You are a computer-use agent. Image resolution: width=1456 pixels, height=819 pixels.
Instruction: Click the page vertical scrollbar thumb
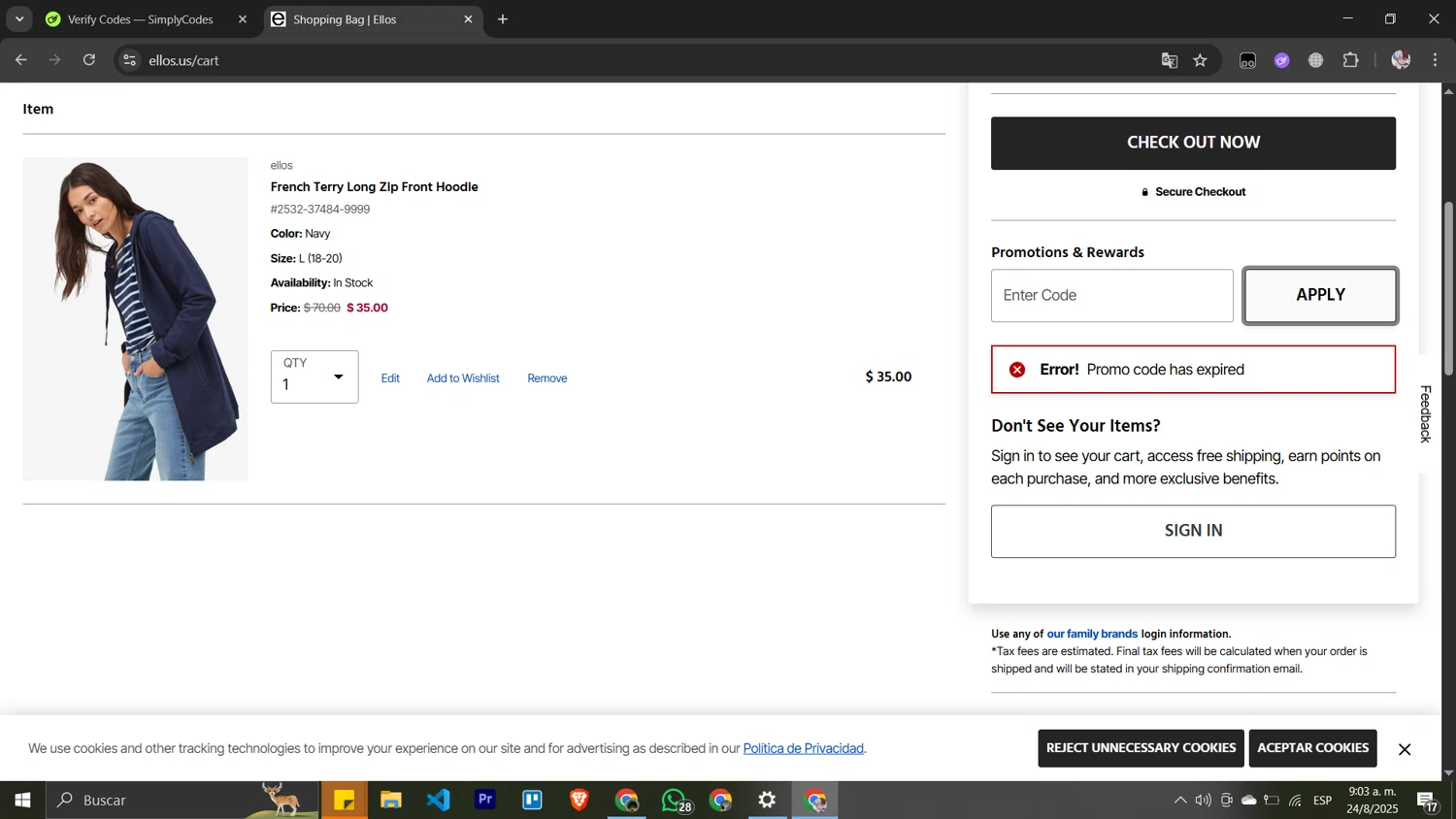(1448, 288)
